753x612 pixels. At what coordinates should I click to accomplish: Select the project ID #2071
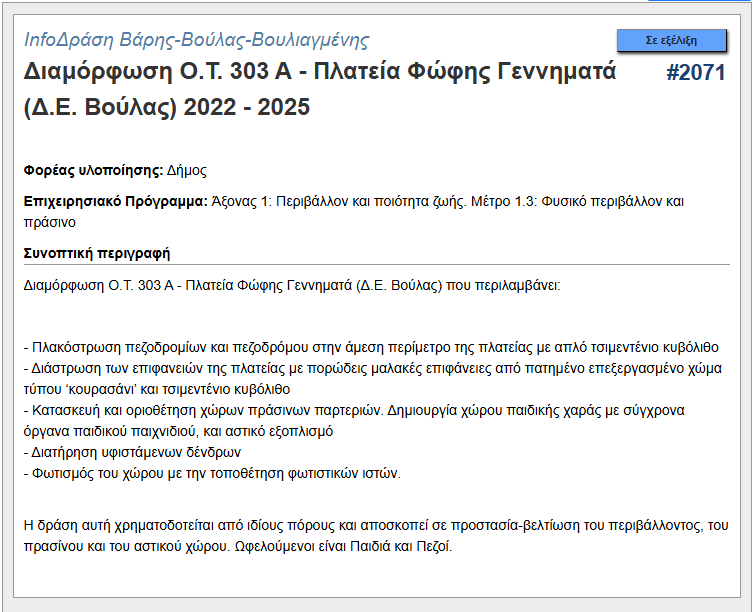[695, 73]
